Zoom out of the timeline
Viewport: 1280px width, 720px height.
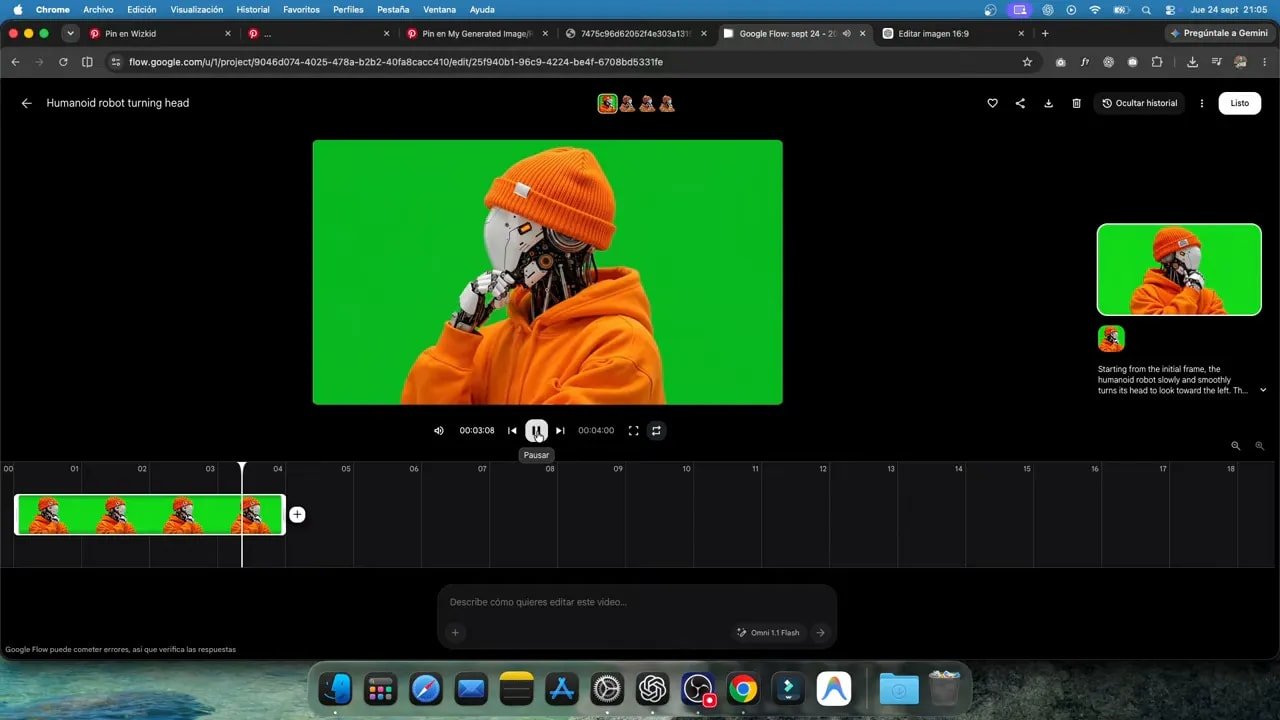1235,446
